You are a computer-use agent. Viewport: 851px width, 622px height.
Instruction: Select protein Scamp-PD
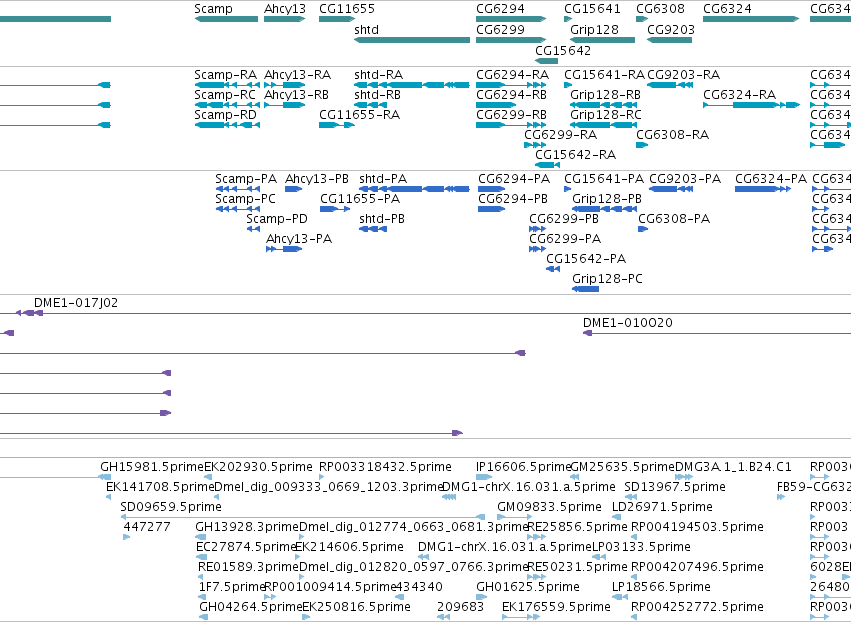click(x=277, y=219)
